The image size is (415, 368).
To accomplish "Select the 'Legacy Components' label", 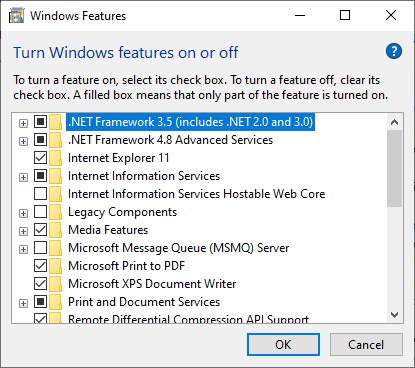I will (x=122, y=212).
